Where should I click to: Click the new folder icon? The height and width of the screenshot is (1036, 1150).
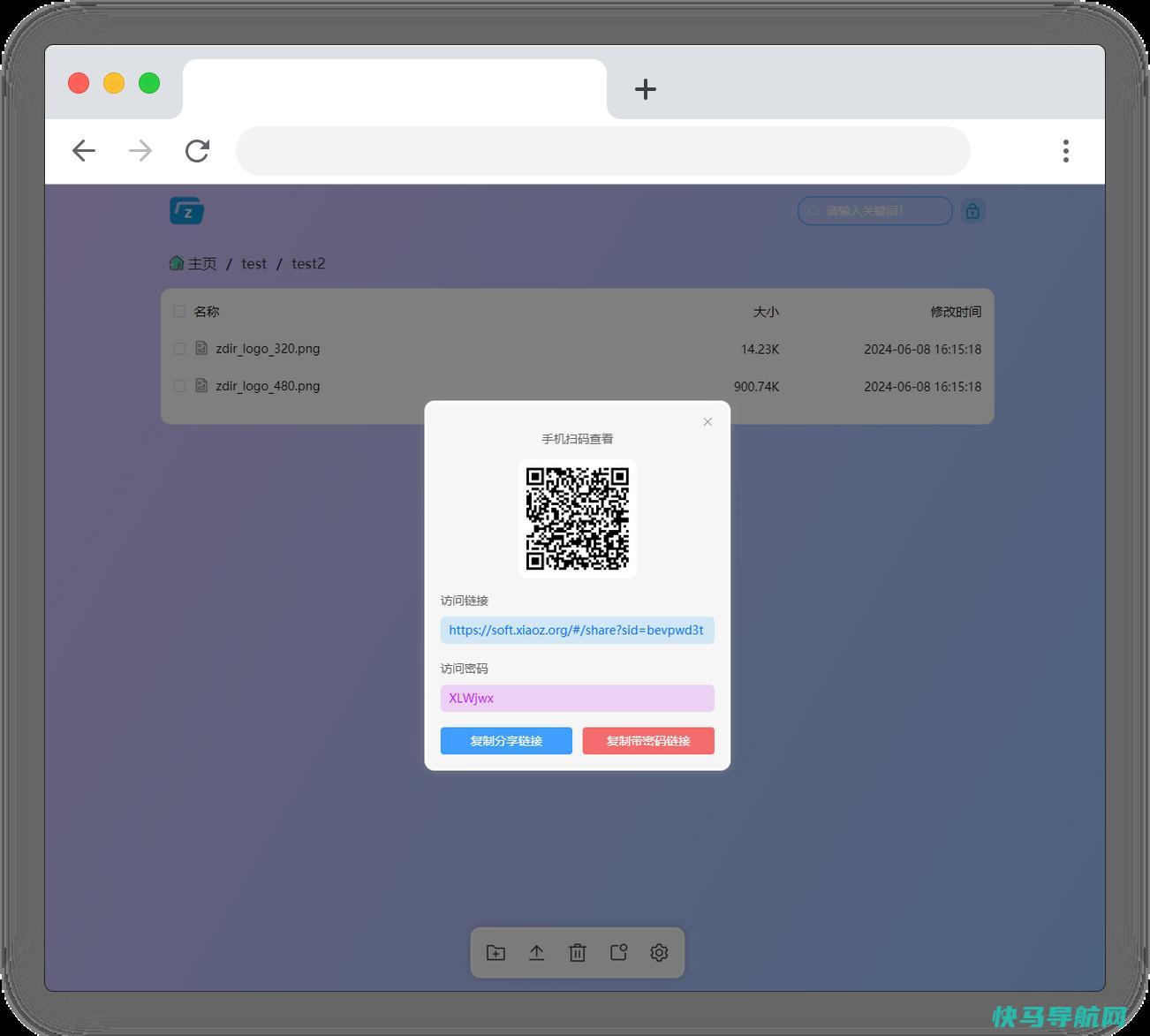pos(496,953)
